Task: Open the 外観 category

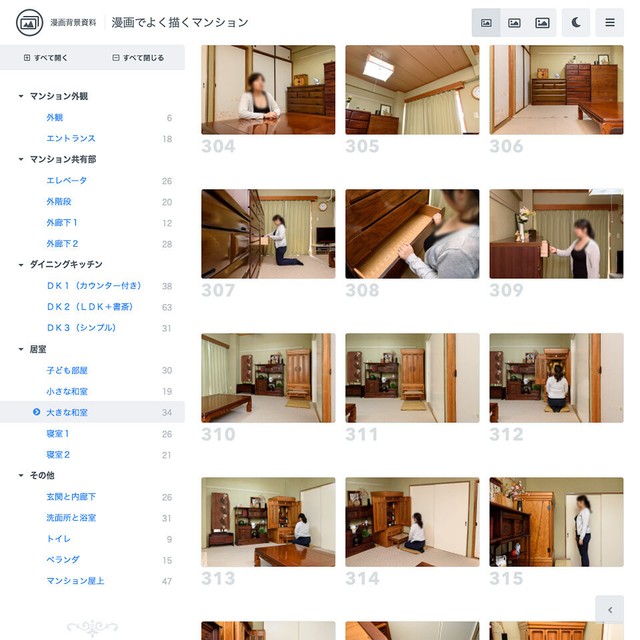Action: tap(54, 118)
